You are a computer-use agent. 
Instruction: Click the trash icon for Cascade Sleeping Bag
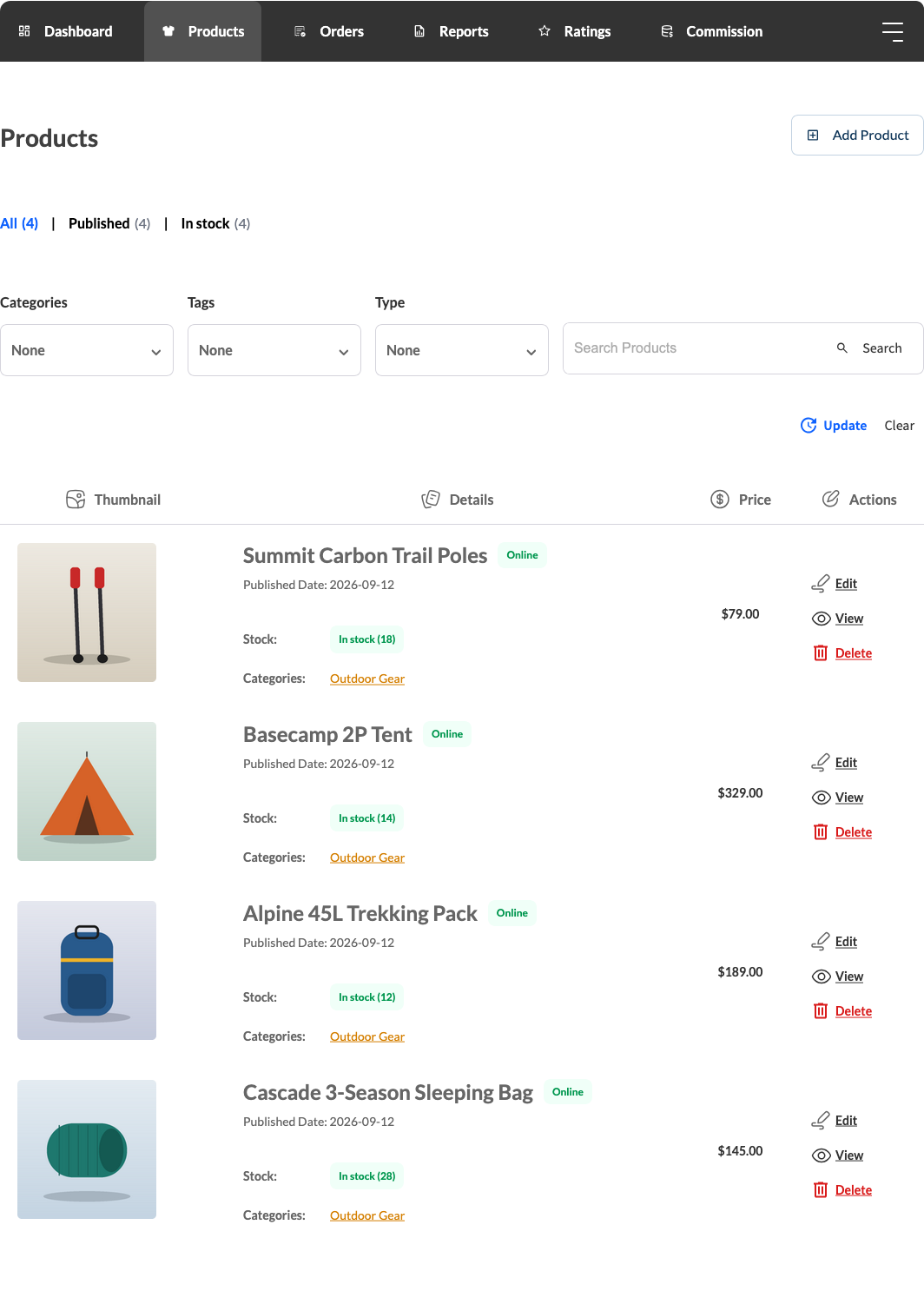[821, 1190]
